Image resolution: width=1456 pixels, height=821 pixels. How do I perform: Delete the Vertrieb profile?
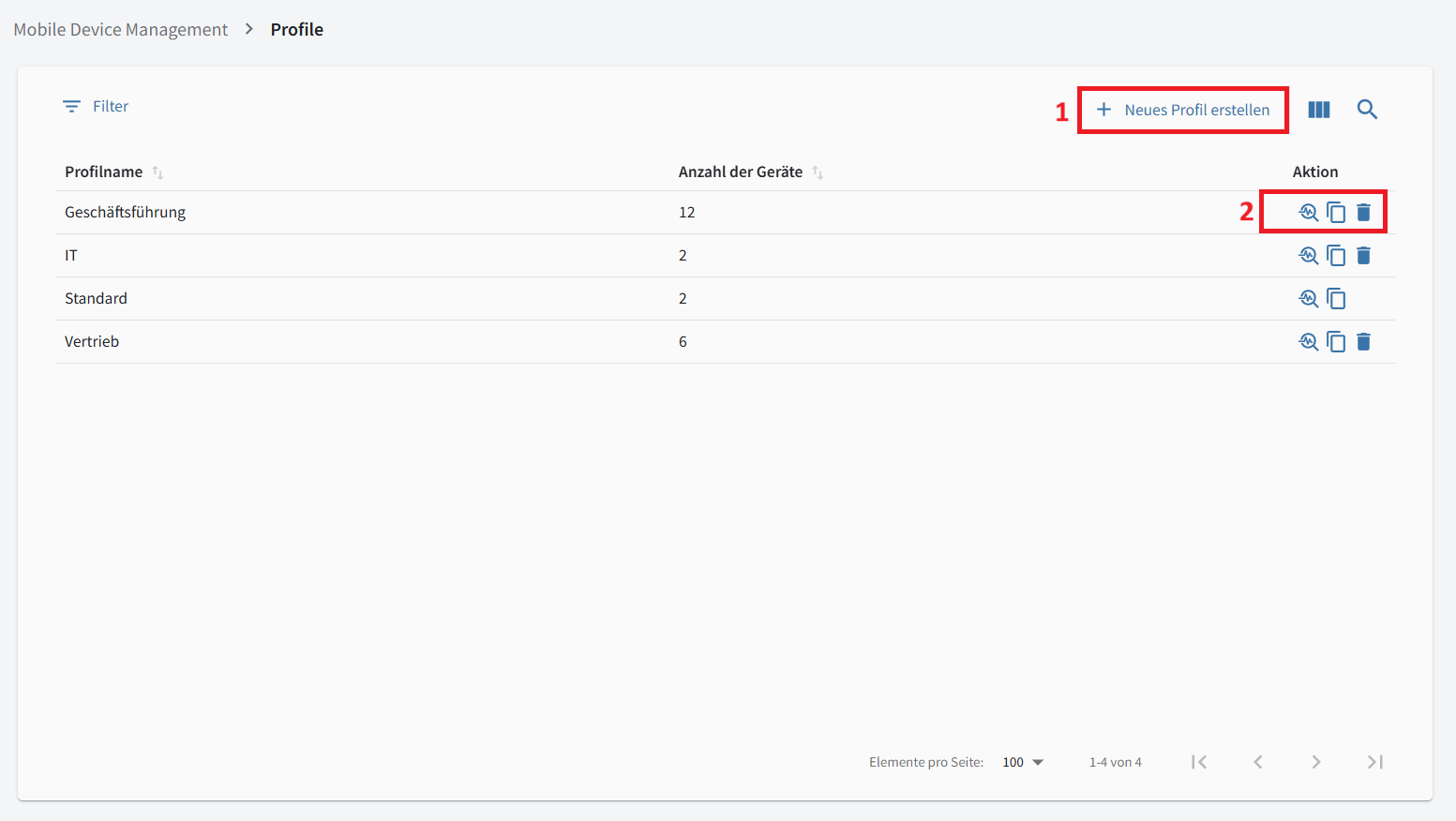coord(1364,342)
